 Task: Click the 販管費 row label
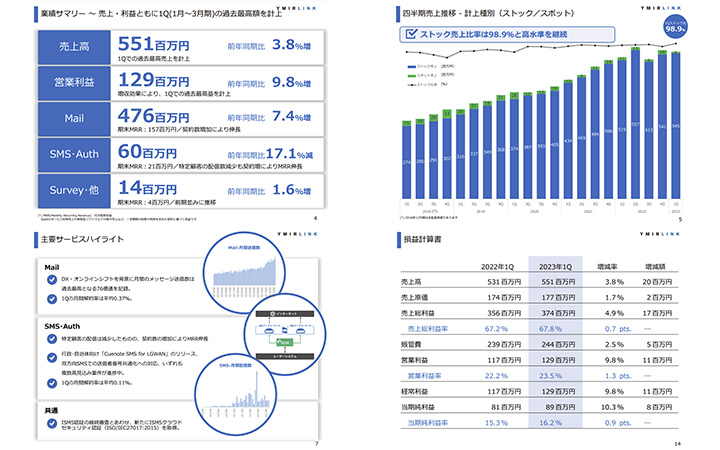click(x=411, y=344)
